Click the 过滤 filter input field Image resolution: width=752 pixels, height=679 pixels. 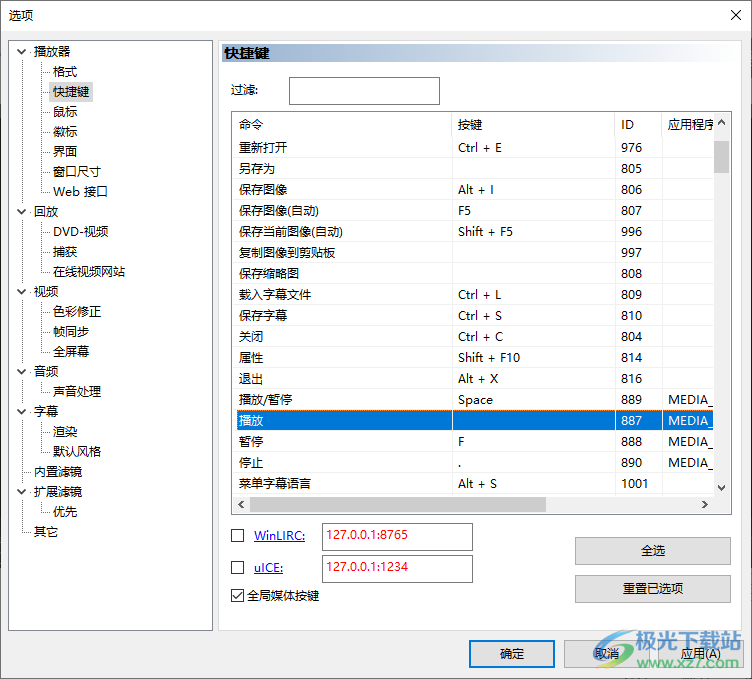364,91
